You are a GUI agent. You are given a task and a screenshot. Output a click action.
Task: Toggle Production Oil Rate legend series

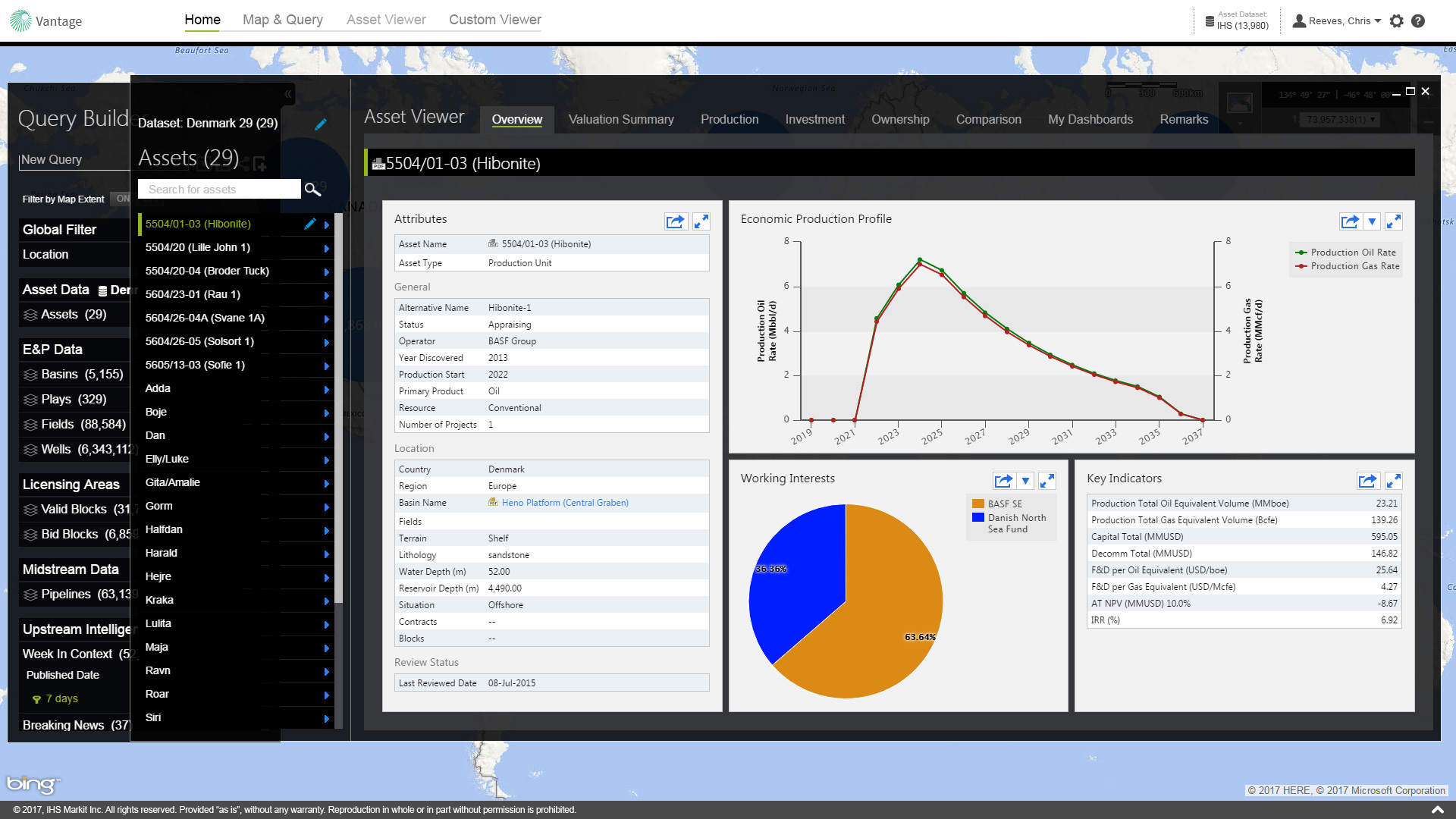(1346, 253)
